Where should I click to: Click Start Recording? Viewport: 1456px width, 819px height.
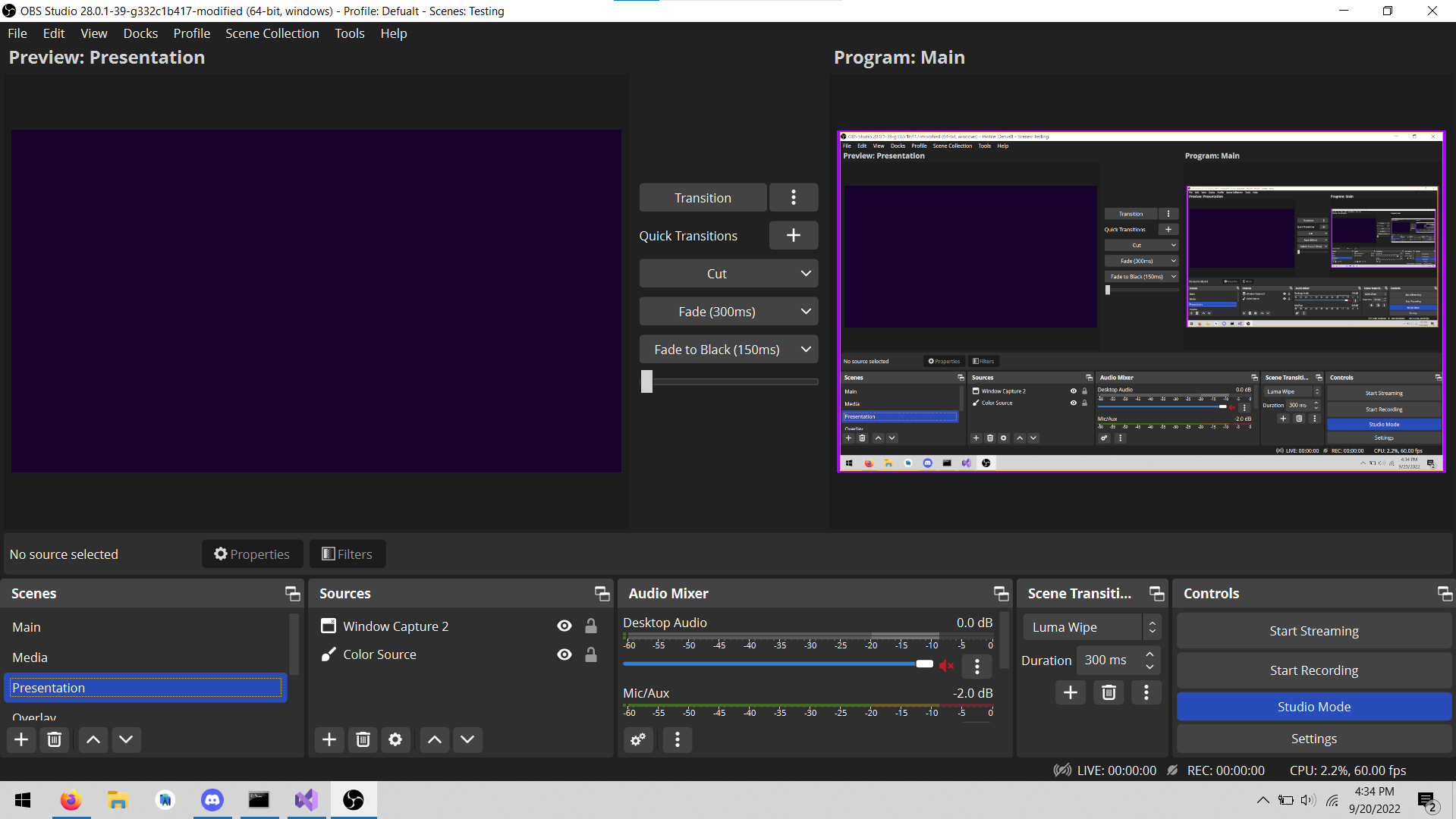(x=1314, y=670)
